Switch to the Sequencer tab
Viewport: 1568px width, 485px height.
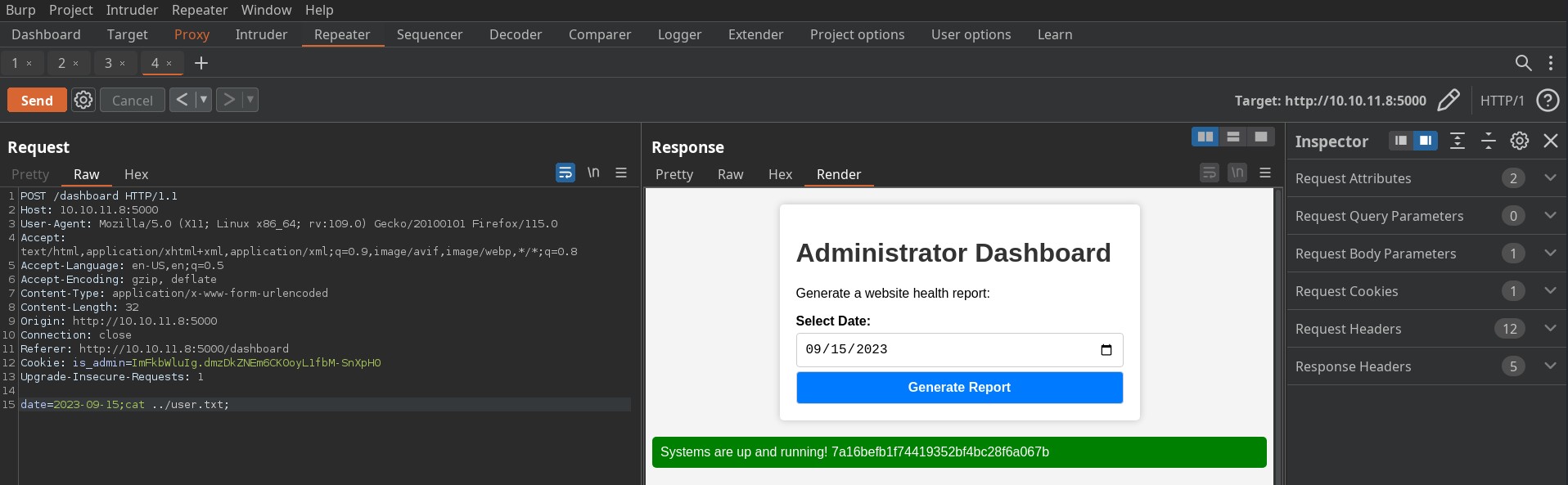click(430, 34)
